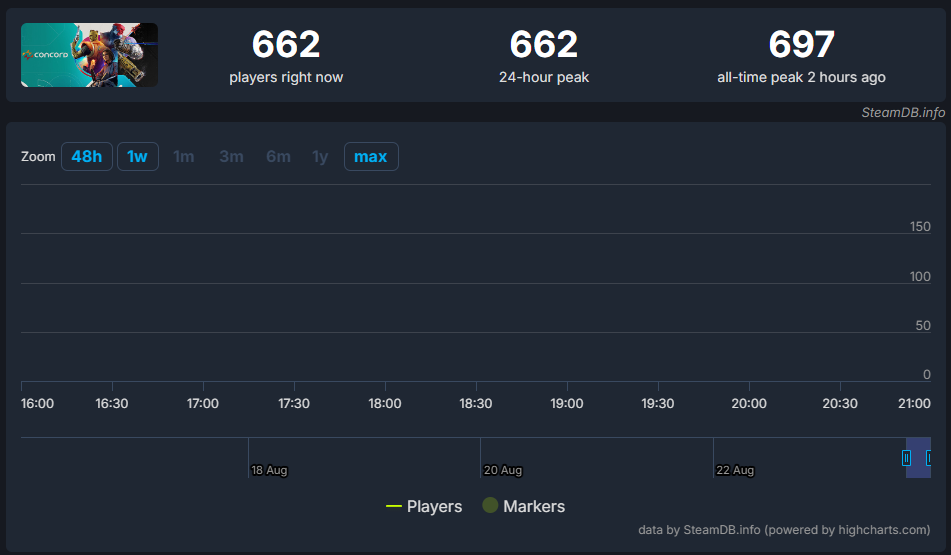Choose the 1y zoom option

pos(320,156)
